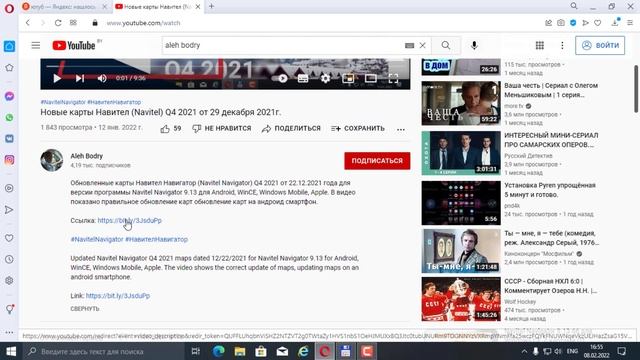Viewport: 640px width, 360px height.
Task: Seek on the video progress bar
Action: (x=225, y=66)
